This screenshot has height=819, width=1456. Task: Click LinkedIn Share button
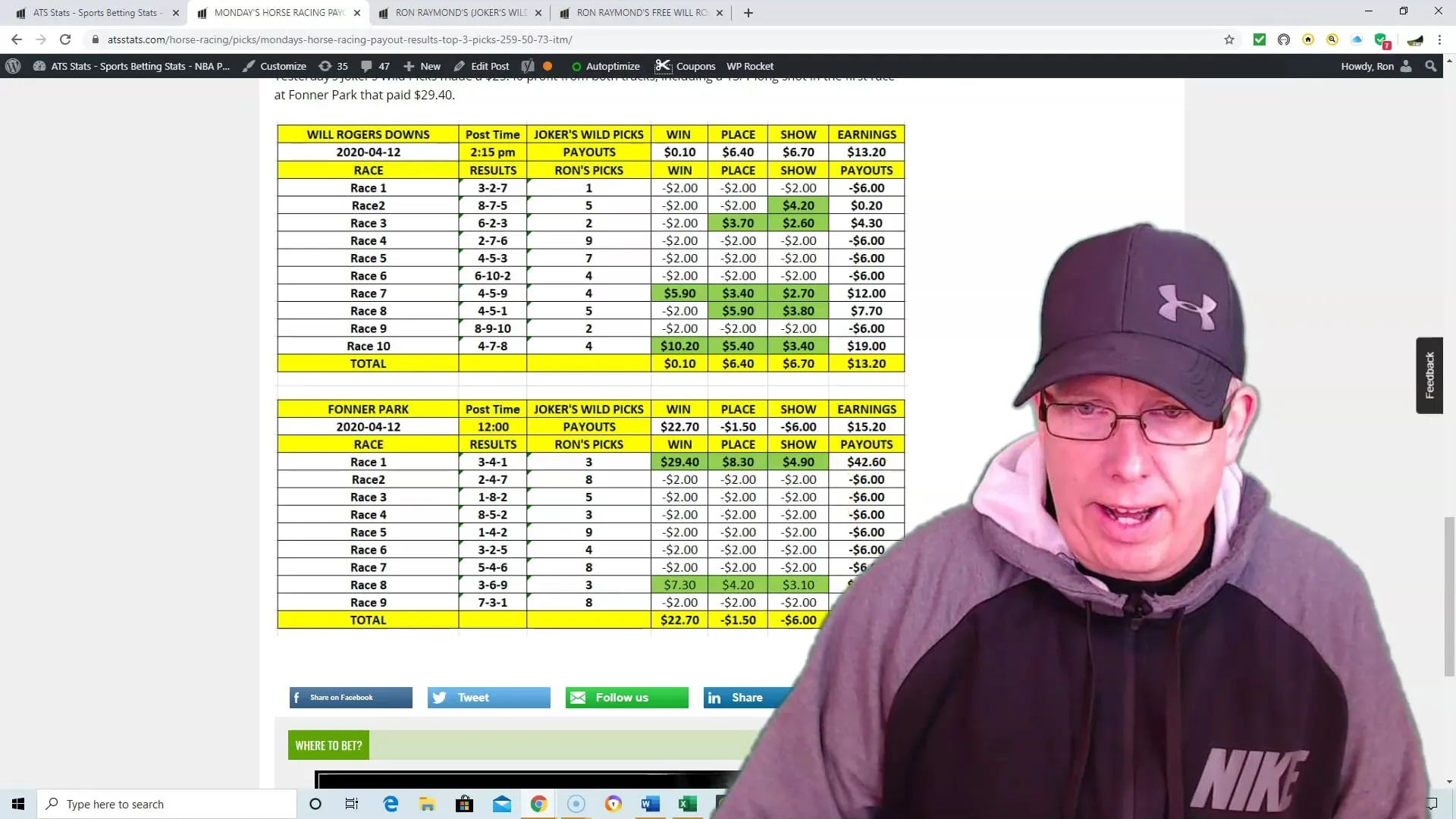(x=747, y=698)
